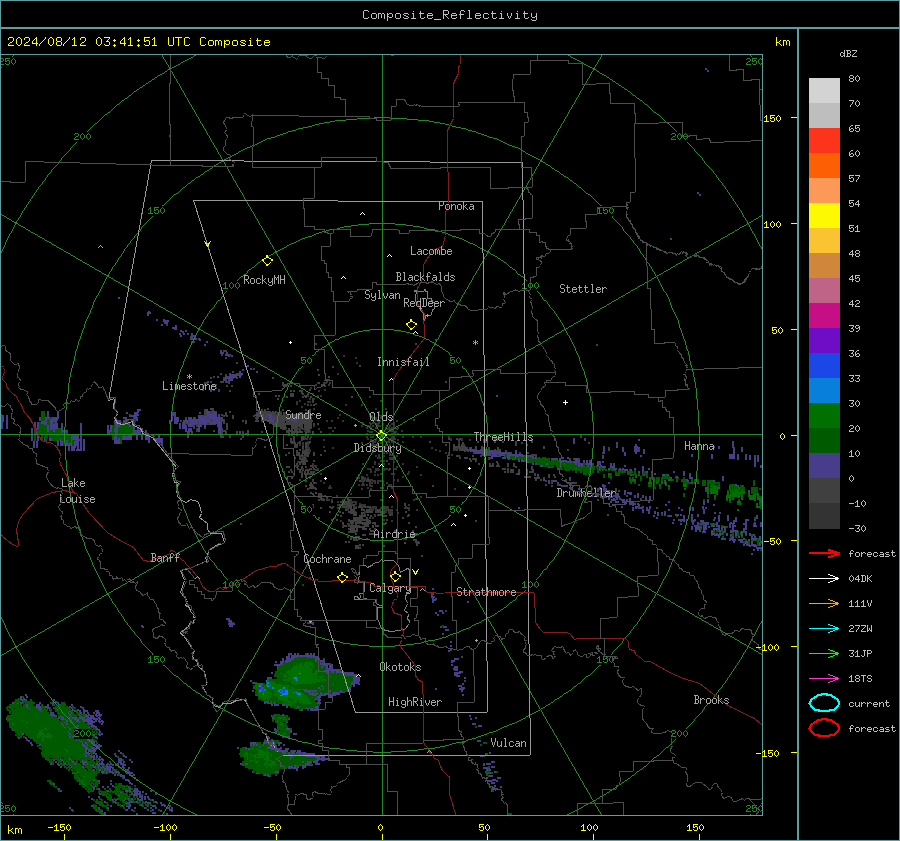Click the yellow diamond marker south of RedDeer
Screen dimensions: 900x841
click(x=412, y=325)
